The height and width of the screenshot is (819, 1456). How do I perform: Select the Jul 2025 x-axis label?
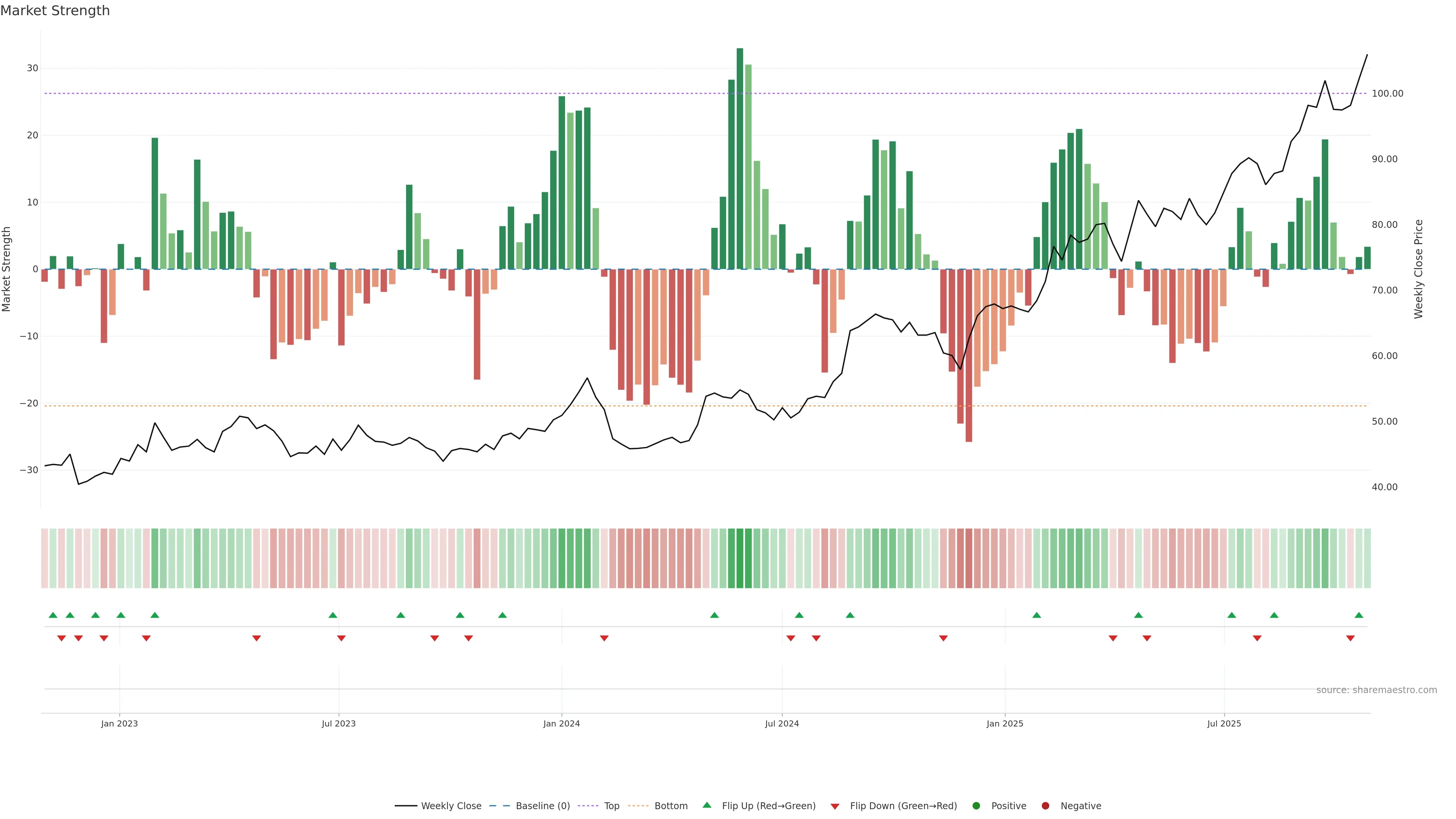click(1224, 723)
